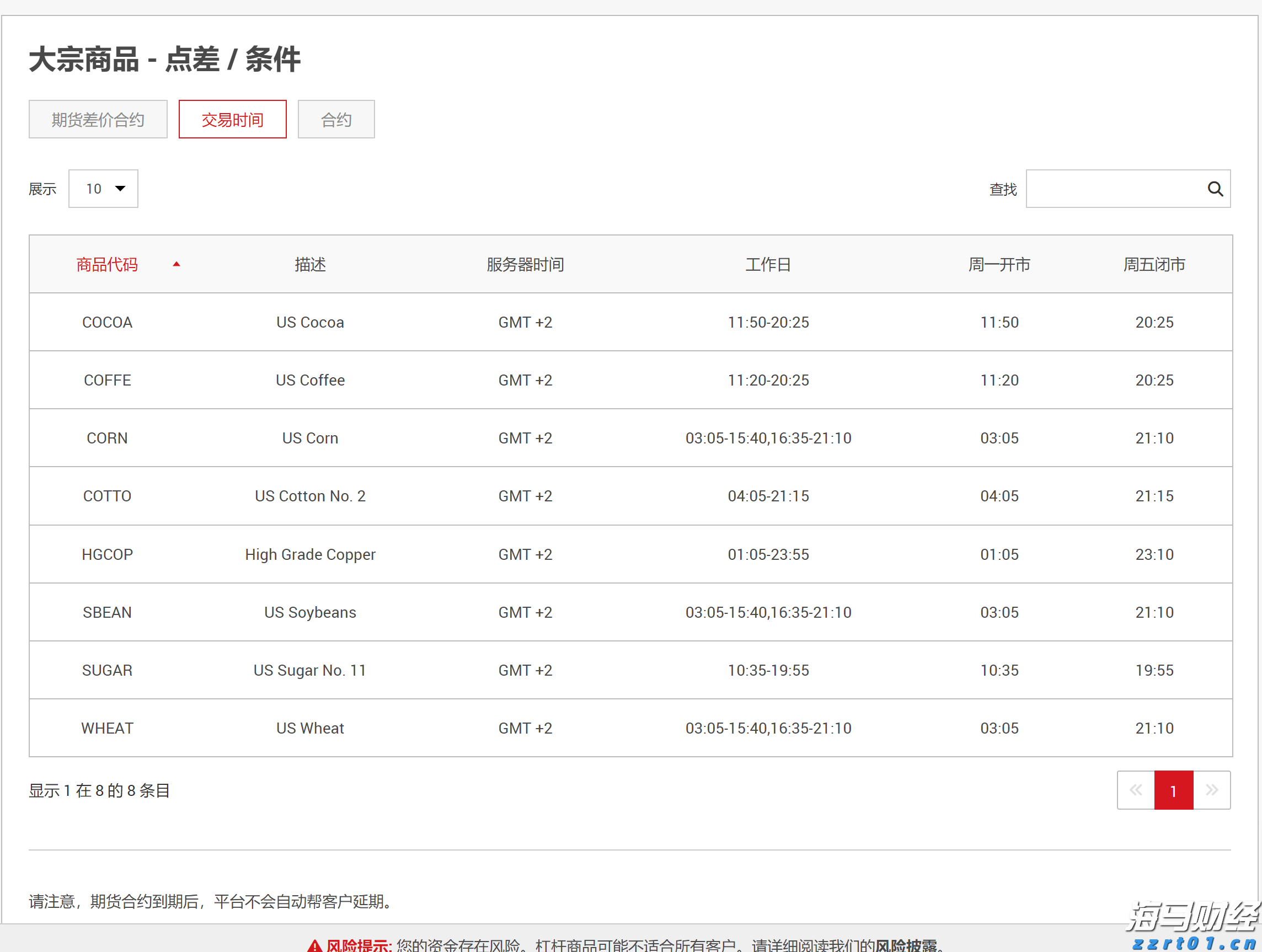The width and height of the screenshot is (1262, 952).
Task: Click the sort arrow on 商品代码 column
Action: (x=177, y=264)
